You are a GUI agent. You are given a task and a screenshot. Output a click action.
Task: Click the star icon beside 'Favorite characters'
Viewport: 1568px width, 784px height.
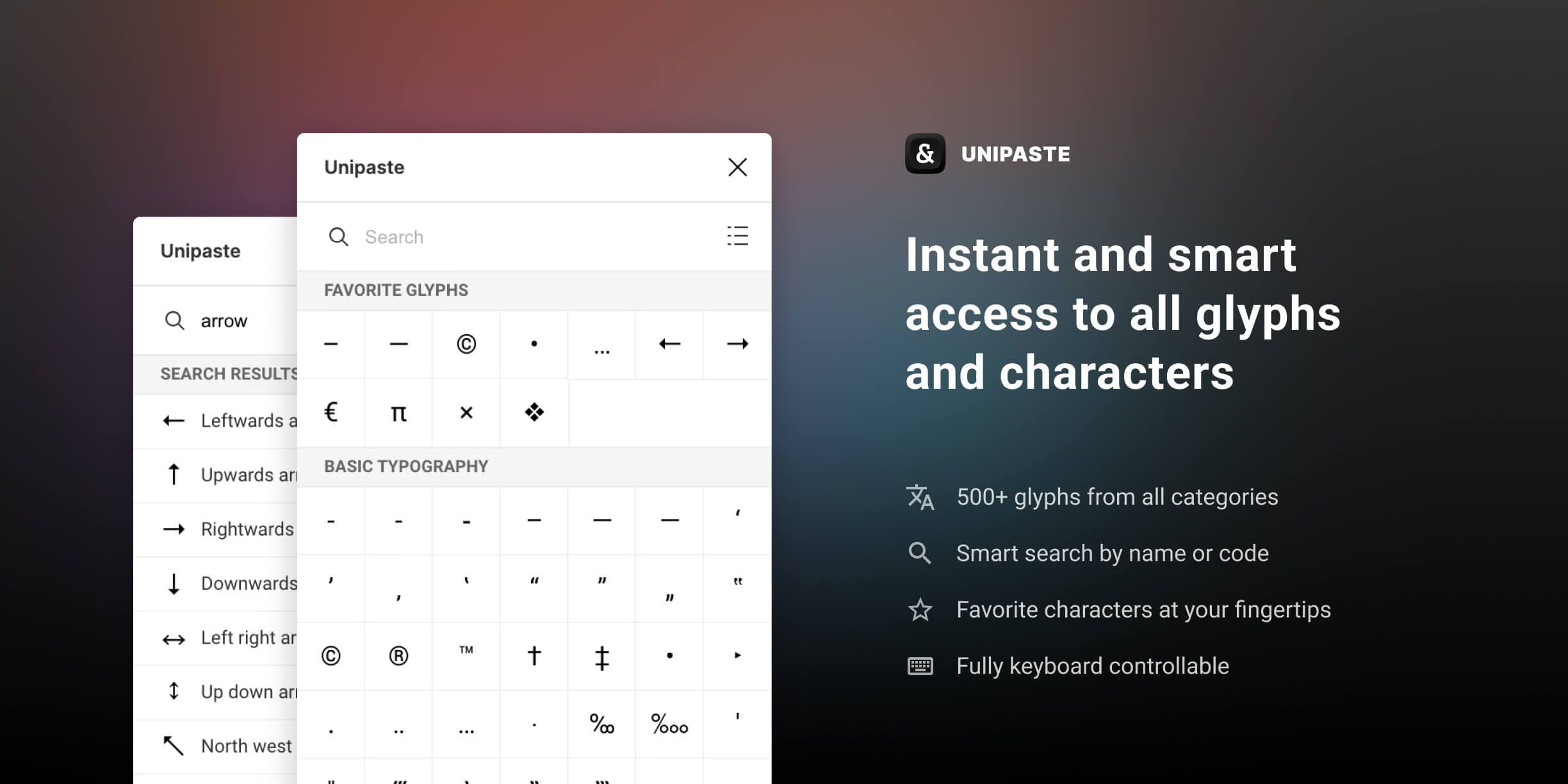click(x=920, y=609)
